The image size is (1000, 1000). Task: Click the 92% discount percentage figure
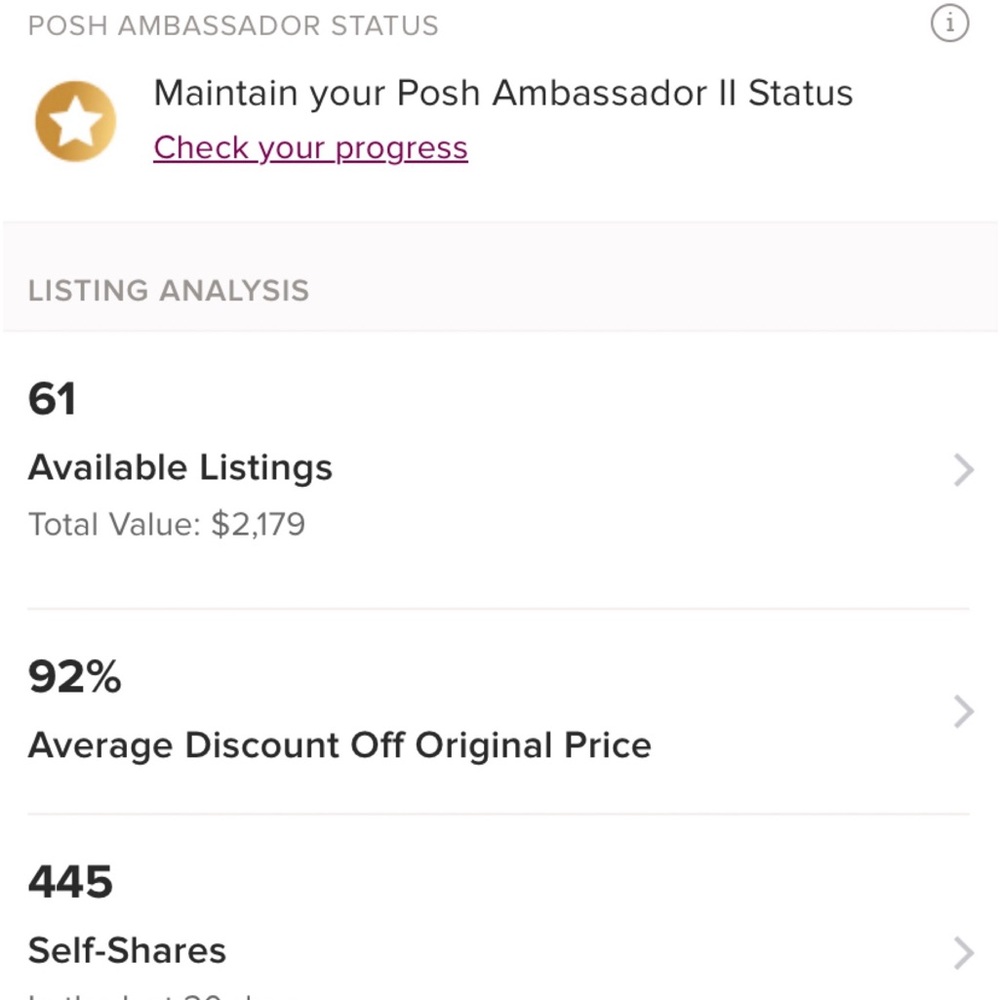pos(74,677)
